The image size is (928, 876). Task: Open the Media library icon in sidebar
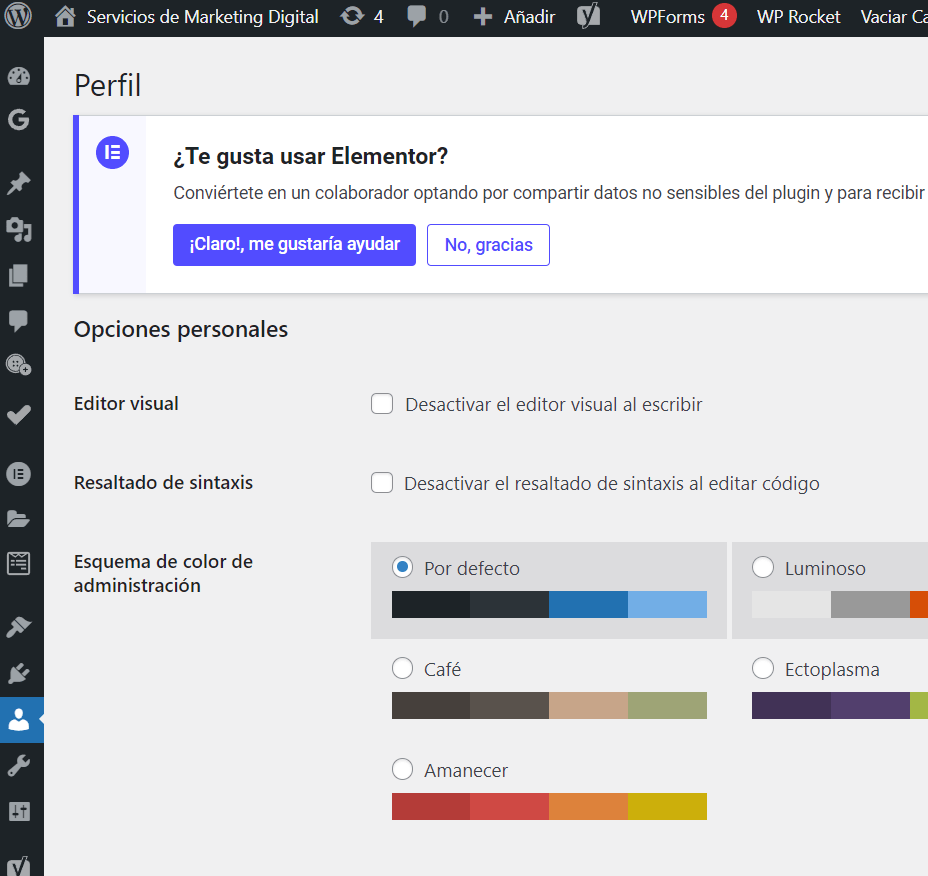click(18, 230)
